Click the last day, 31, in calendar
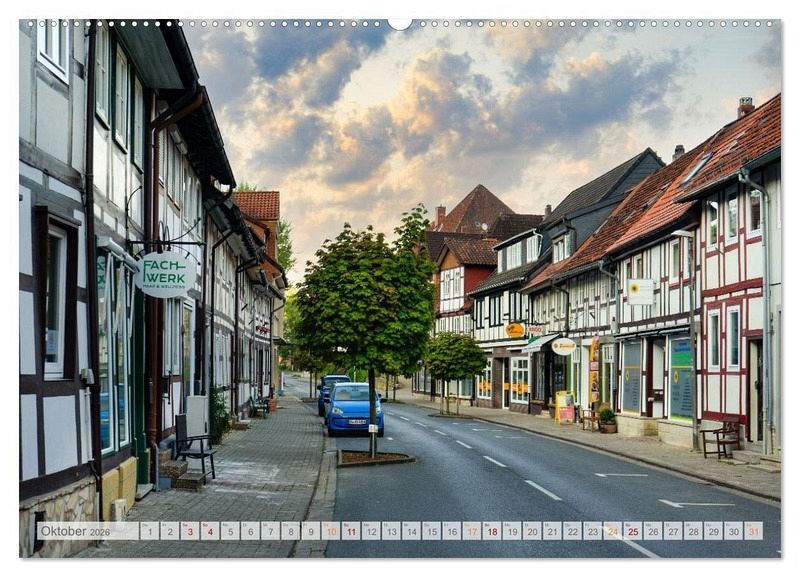Viewport: 800px width, 577px height. click(x=753, y=531)
